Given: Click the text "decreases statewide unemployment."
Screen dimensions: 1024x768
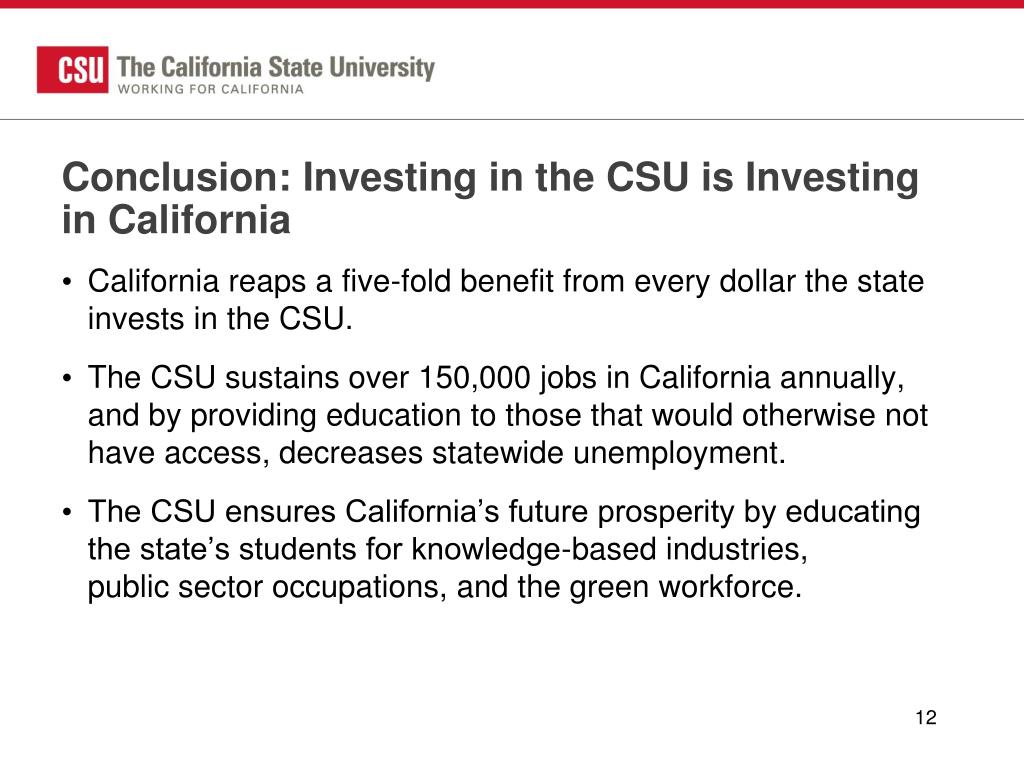Looking at the screenshot, I should pos(532,453).
